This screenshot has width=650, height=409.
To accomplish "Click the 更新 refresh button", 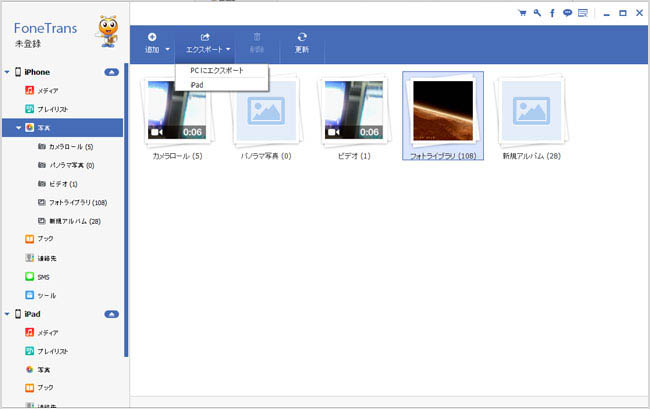I will pyautogui.click(x=302, y=43).
